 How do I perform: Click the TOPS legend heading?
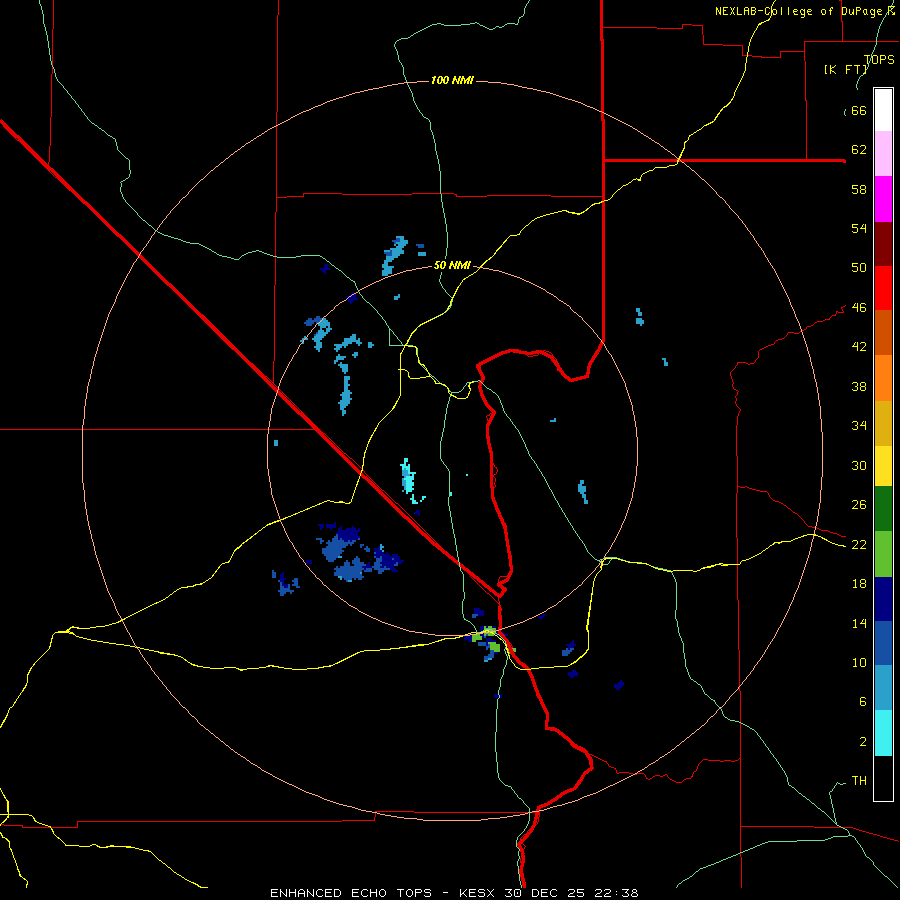[879, 59]
